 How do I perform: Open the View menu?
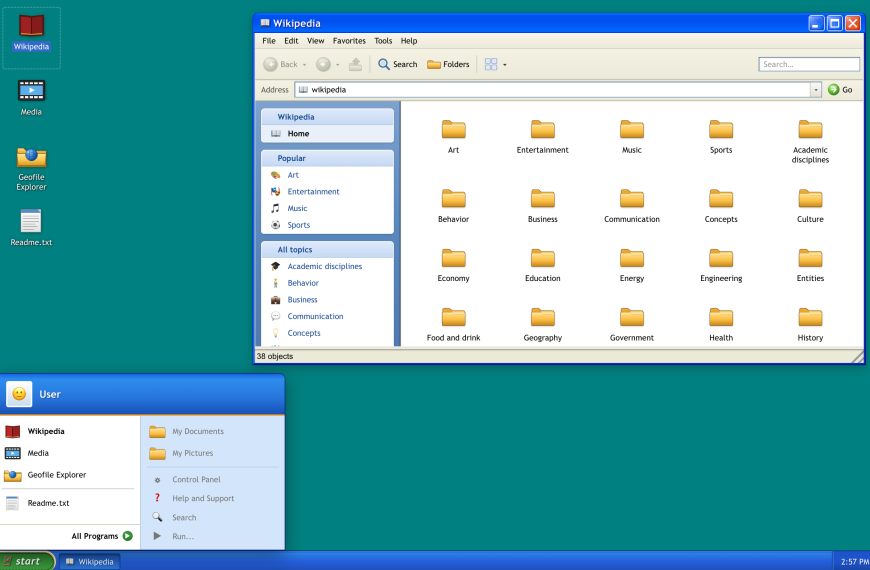[x=316, y=41]
